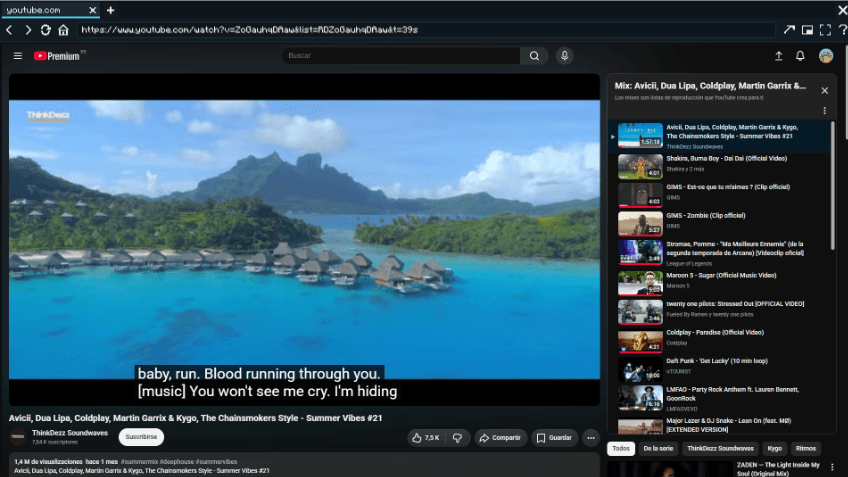
Task: Select the current Summer Vibes #21 playlist item
Action: pos(719,136)
